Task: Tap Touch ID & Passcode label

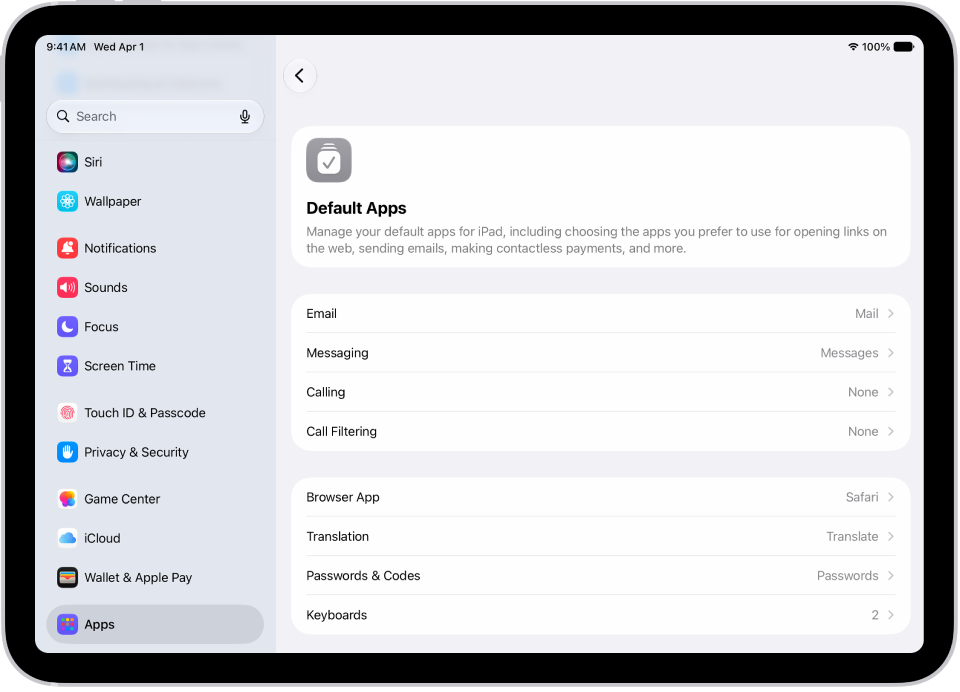Action: tap(145, 413)
